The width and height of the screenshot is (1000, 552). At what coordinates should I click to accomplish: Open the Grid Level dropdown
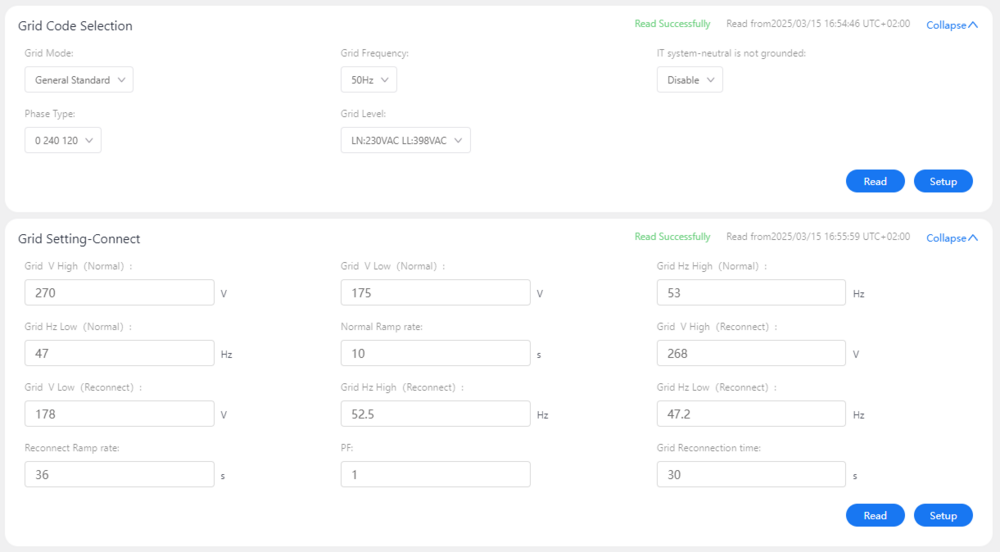coord(405,141)
